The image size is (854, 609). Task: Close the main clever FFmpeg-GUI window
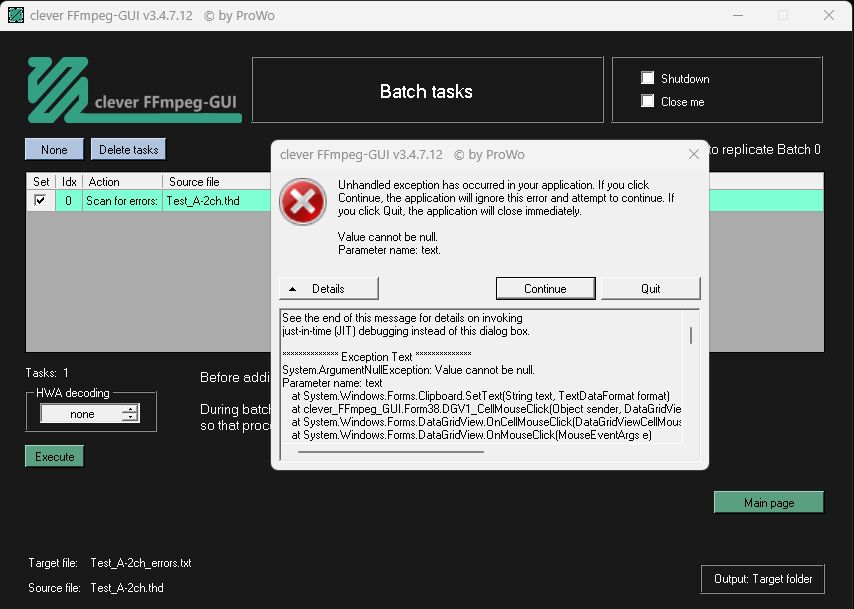pyautogui.click(x=829, y=15)
